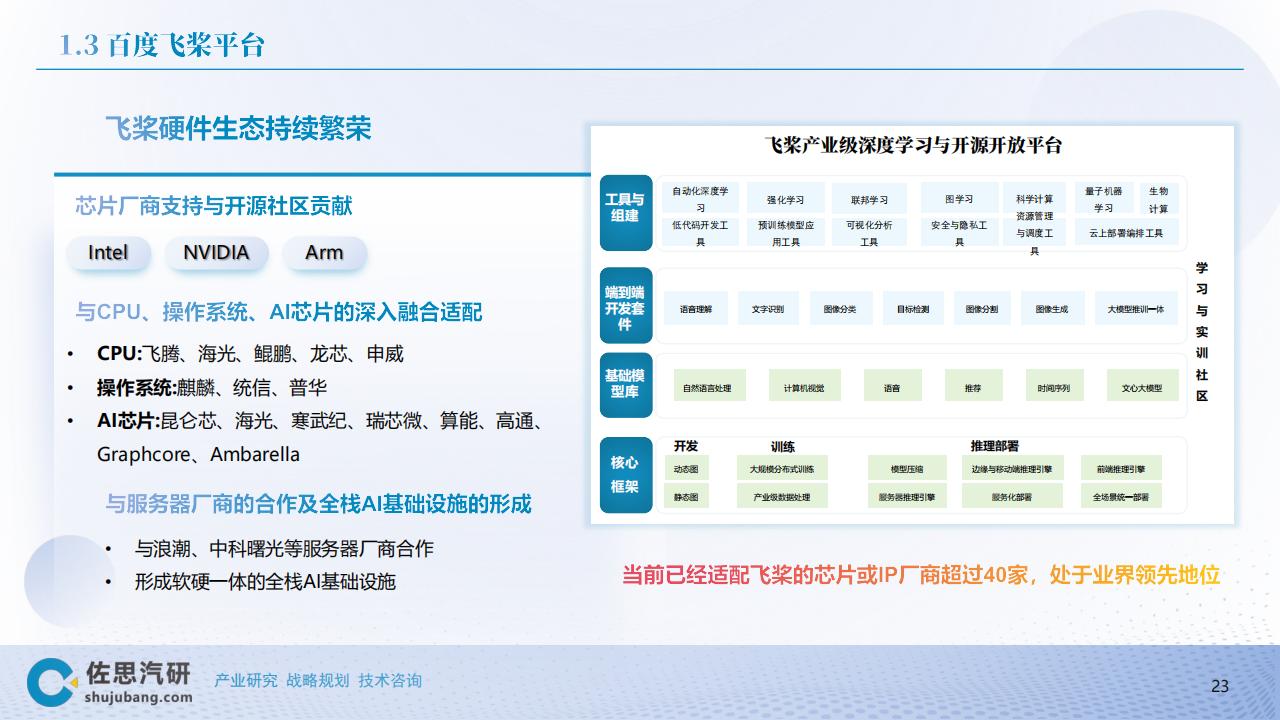
Task: Select the Arm chip vendor pill
Action: click(x=324, y=253)
